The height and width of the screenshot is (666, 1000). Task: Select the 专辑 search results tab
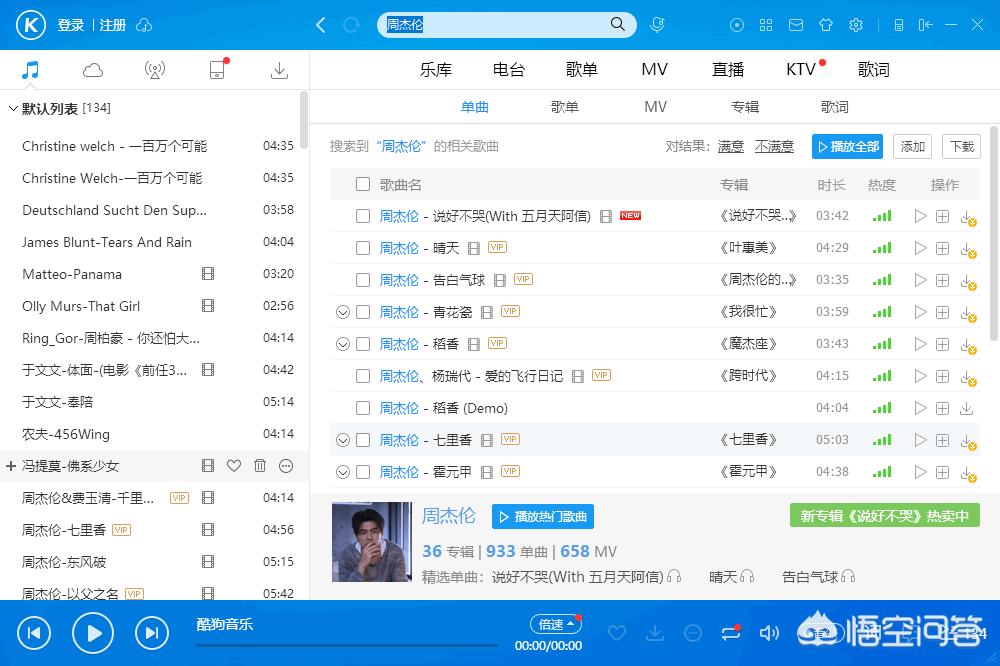point(745,107)
